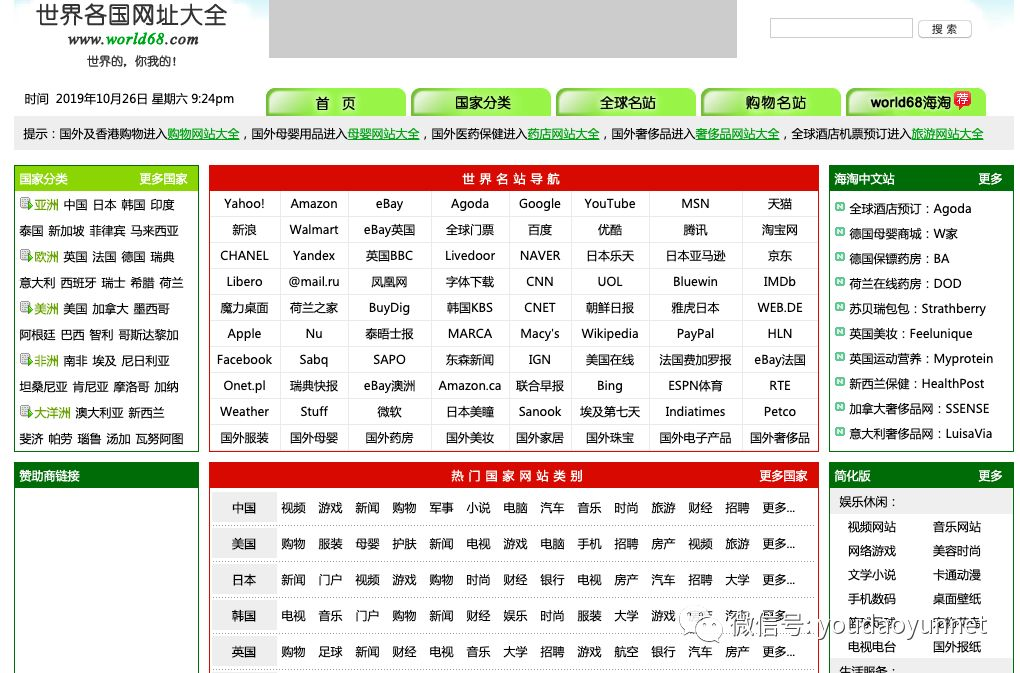Click 更多... in the 英国 row
The width and height of the screenshot is (1020, 673).
click(x=779, y=652)
